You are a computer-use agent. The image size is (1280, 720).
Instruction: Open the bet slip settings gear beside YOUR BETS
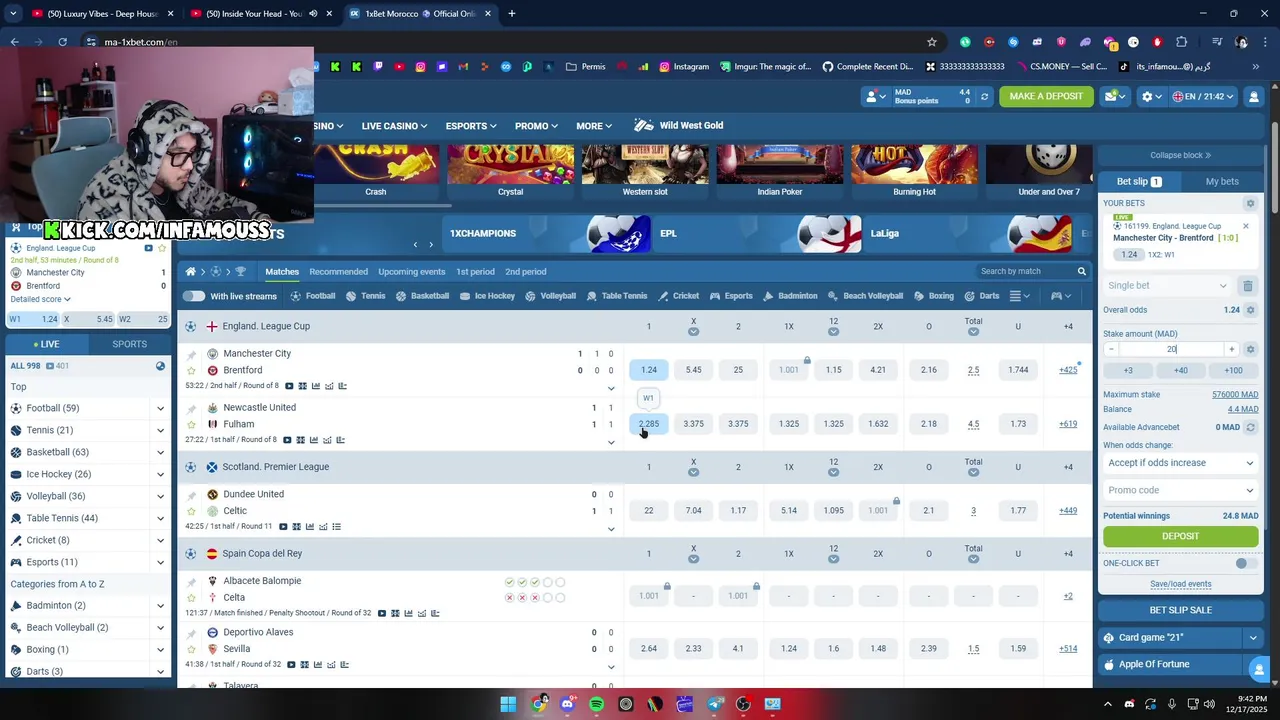[x=1249, y=203]
